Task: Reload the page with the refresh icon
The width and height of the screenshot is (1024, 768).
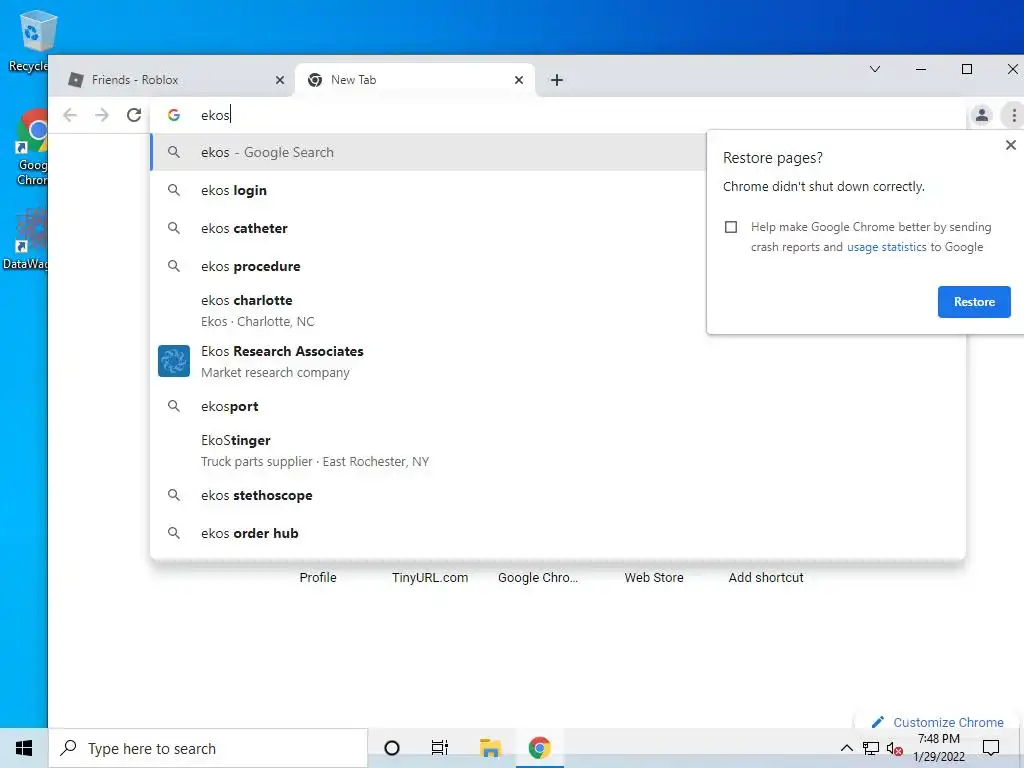Action: click(134, 116)
